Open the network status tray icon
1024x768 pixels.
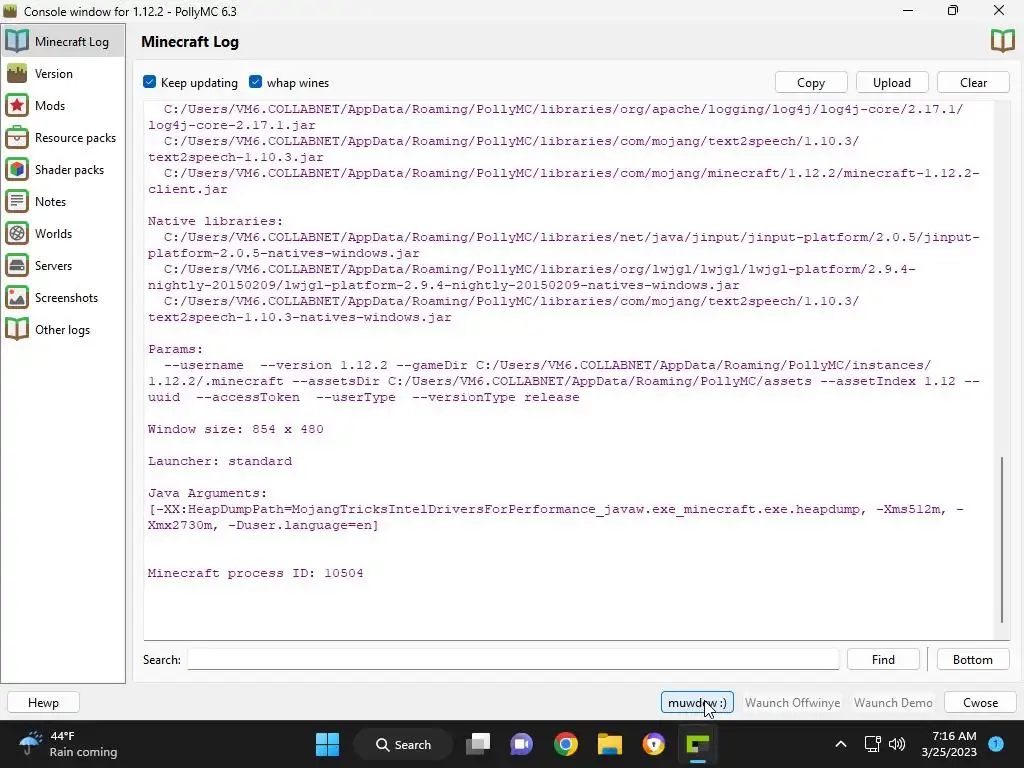(872, 743)
